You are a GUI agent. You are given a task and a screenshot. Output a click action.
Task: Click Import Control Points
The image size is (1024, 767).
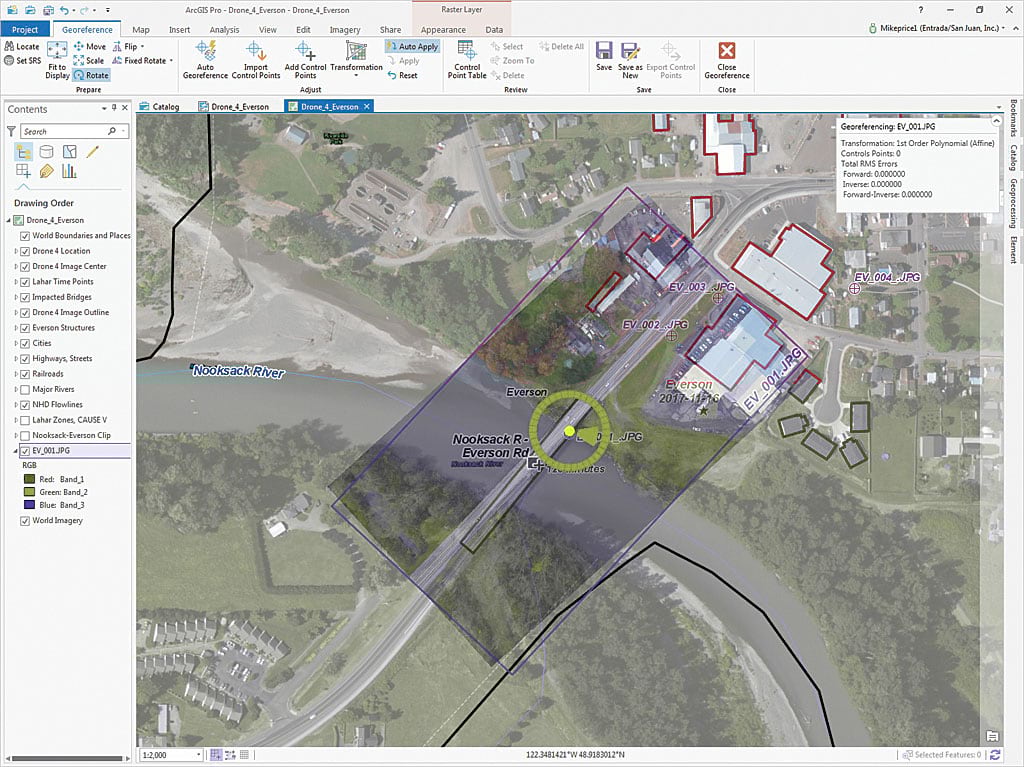256,60
